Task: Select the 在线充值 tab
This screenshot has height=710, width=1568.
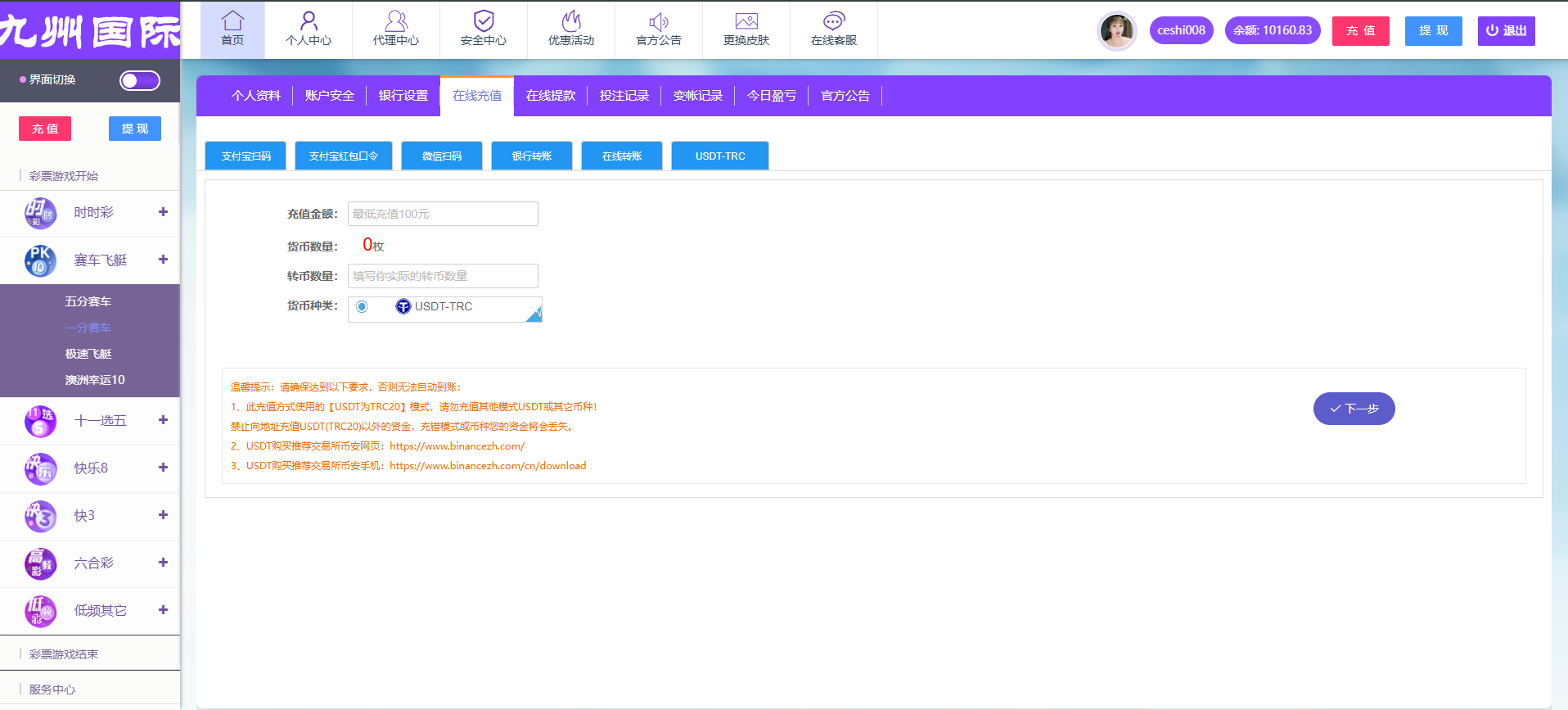Action: pyautogui.click(x=477, y=96)
